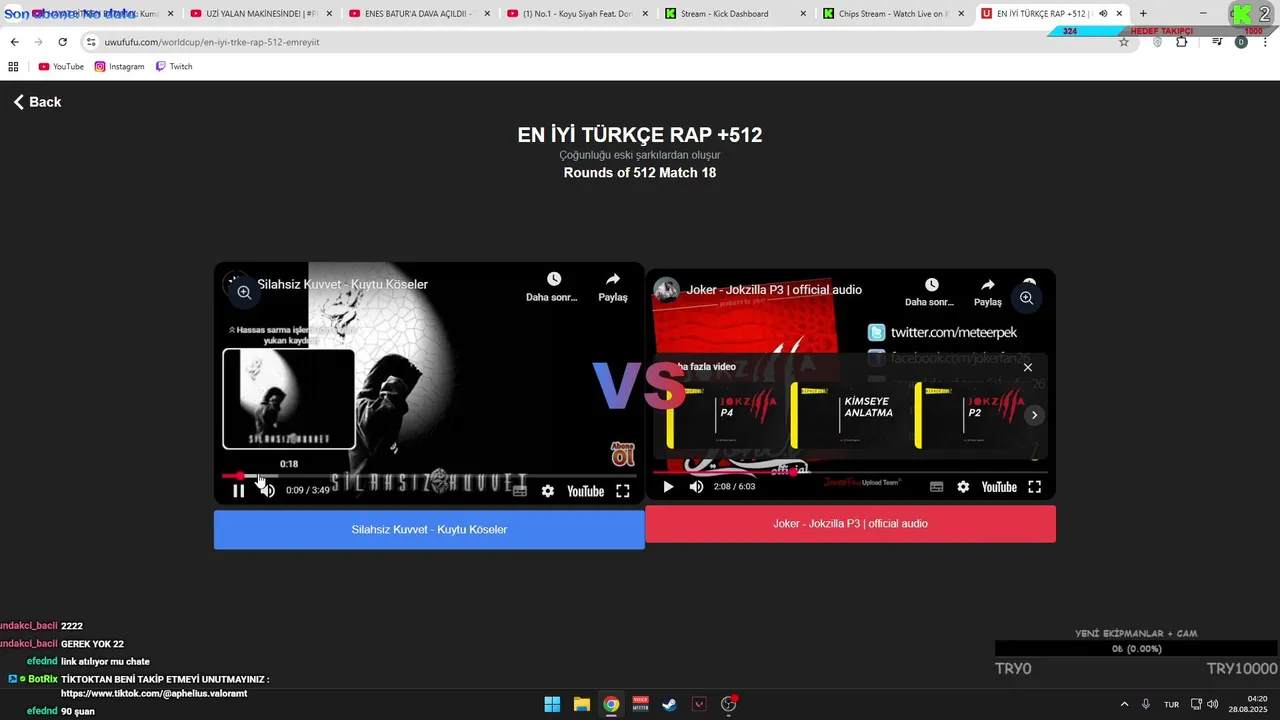Open Voicemeeter from the taskbar

tap(640, 704)
